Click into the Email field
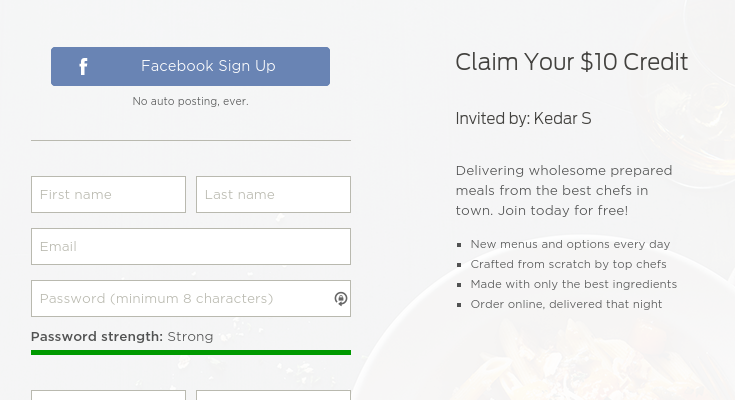 coord(190,247)
